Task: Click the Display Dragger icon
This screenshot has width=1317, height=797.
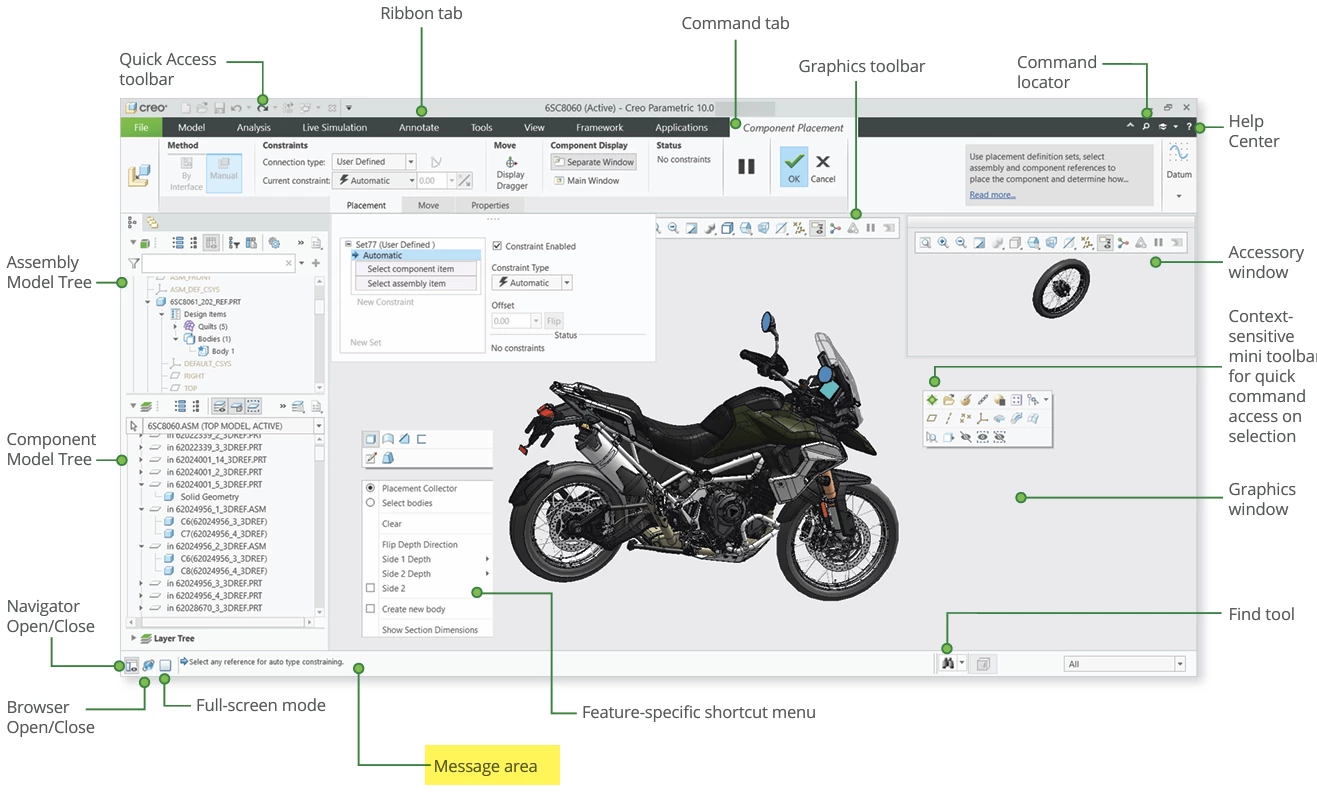Action: click(x=511, y=162)
